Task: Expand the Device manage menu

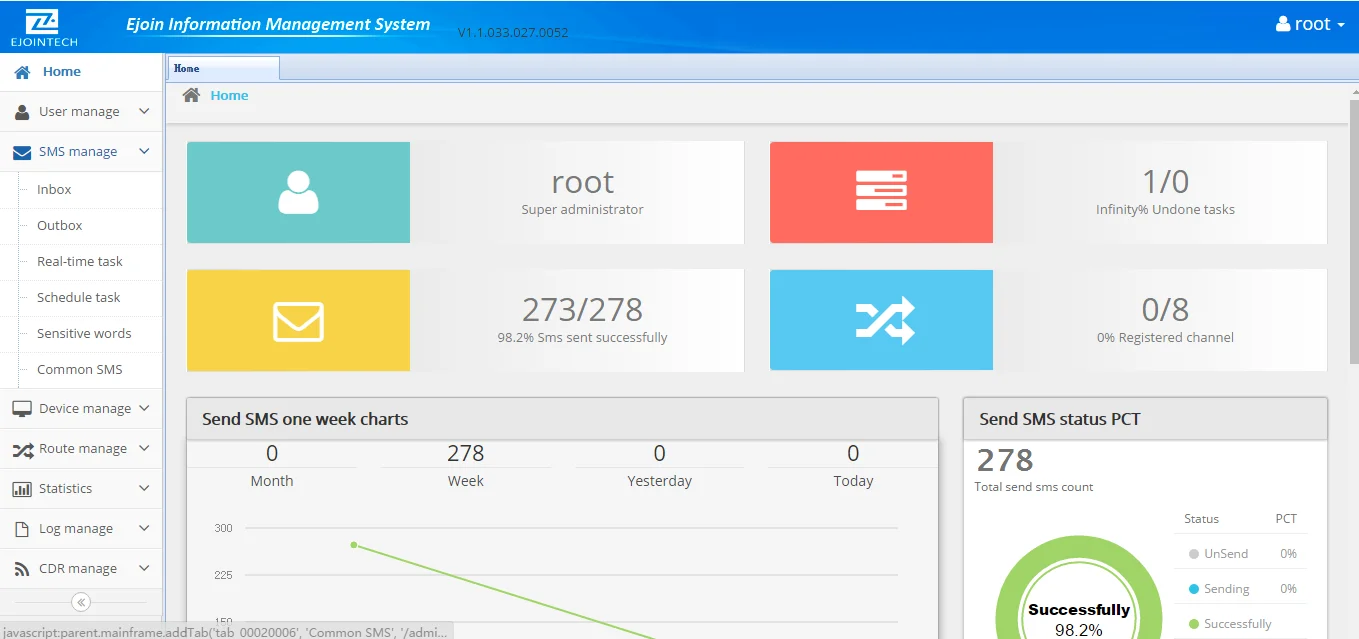Action: tap(81, 409)
